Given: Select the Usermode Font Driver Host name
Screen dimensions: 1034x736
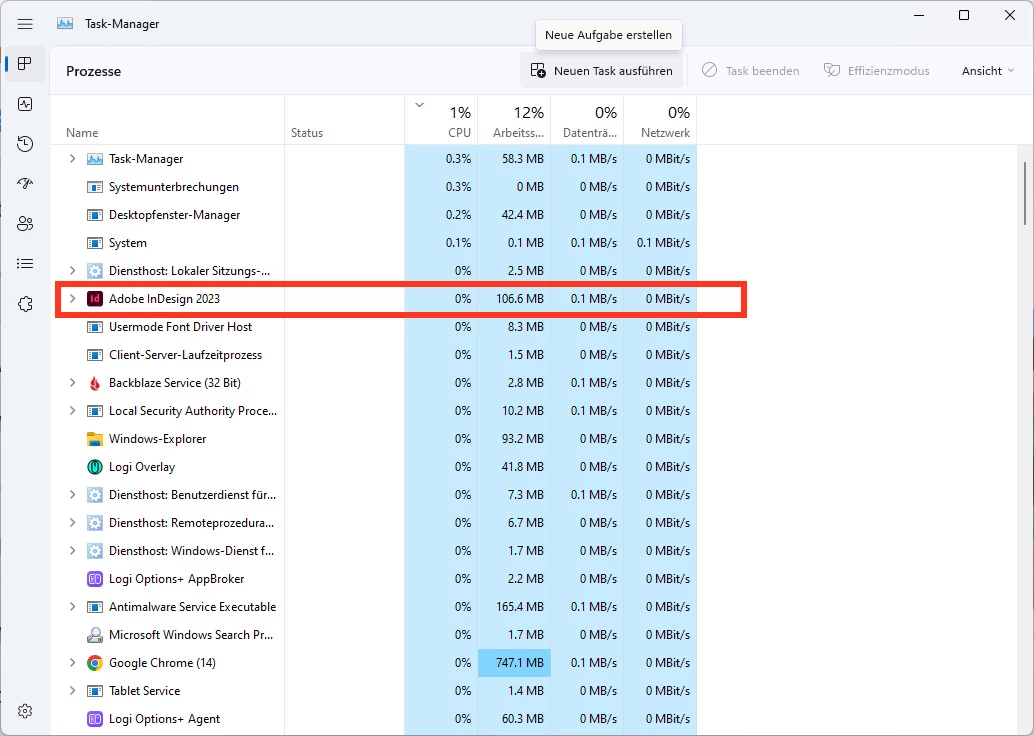Looking at the screenshot, I should tap(181, 326).
